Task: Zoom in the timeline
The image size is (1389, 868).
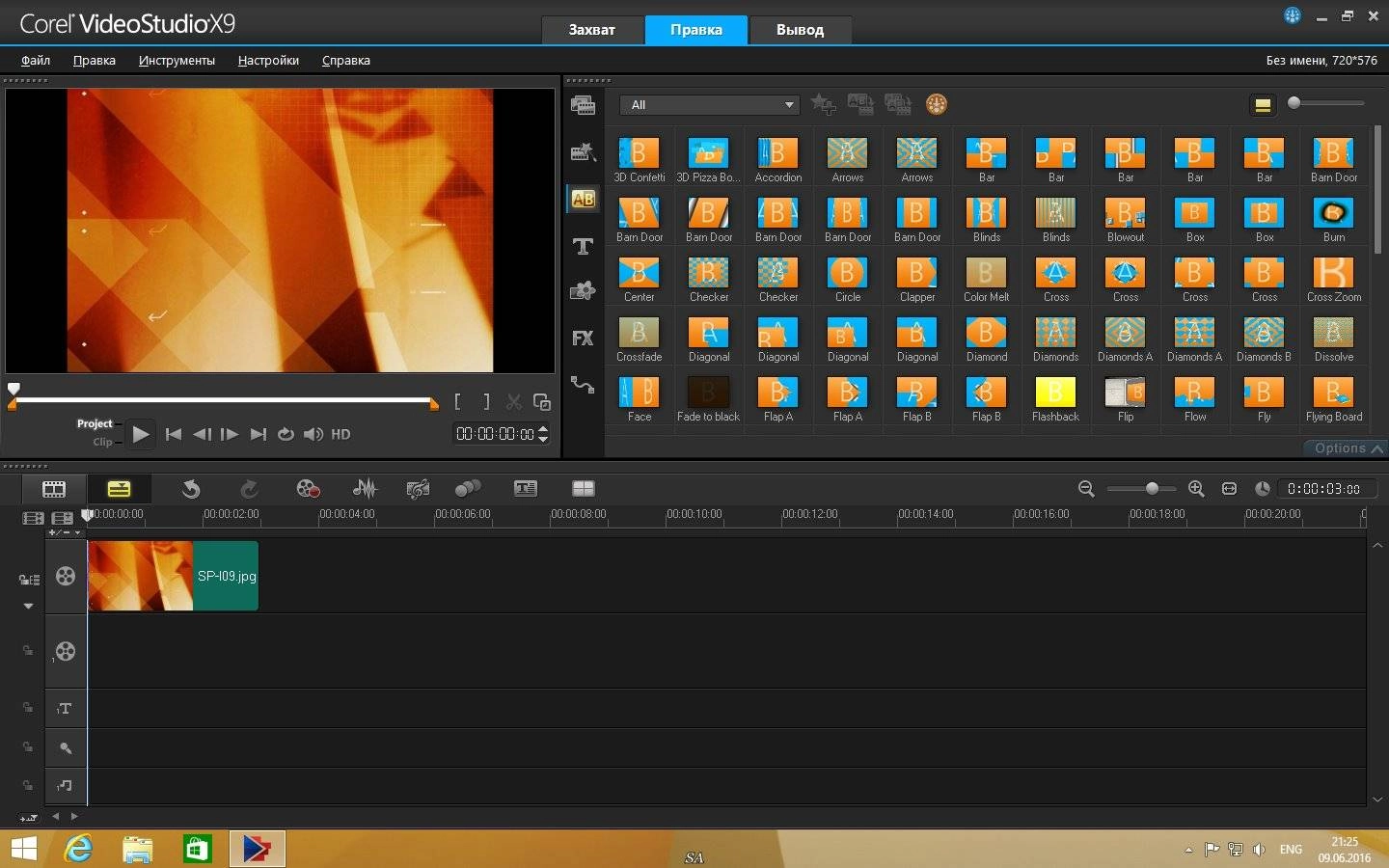Action: click(x=1196, y=489)
